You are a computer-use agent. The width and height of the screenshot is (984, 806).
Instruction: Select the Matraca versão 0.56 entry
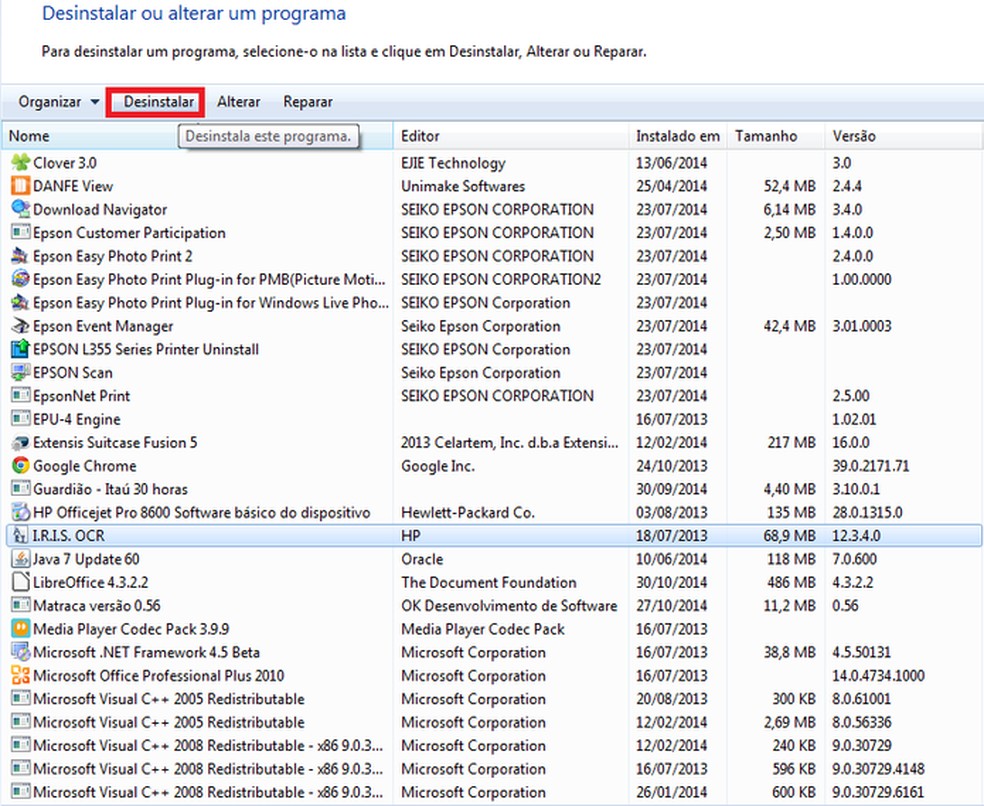[96, 606]
